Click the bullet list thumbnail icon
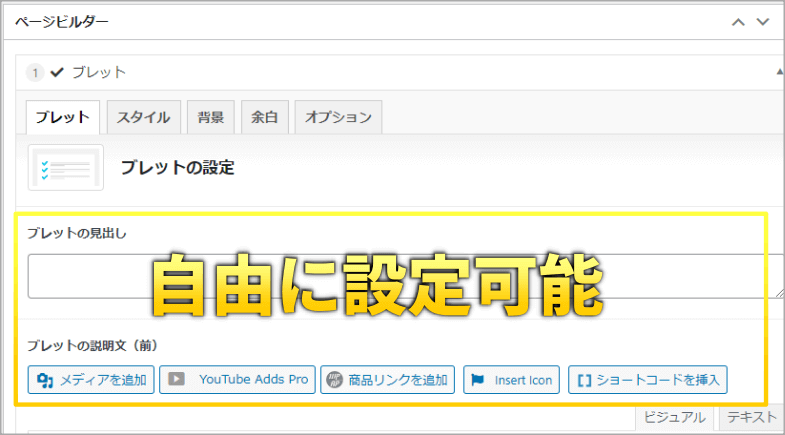Viewport: 785px width, 435px height. tap(66, 168)
